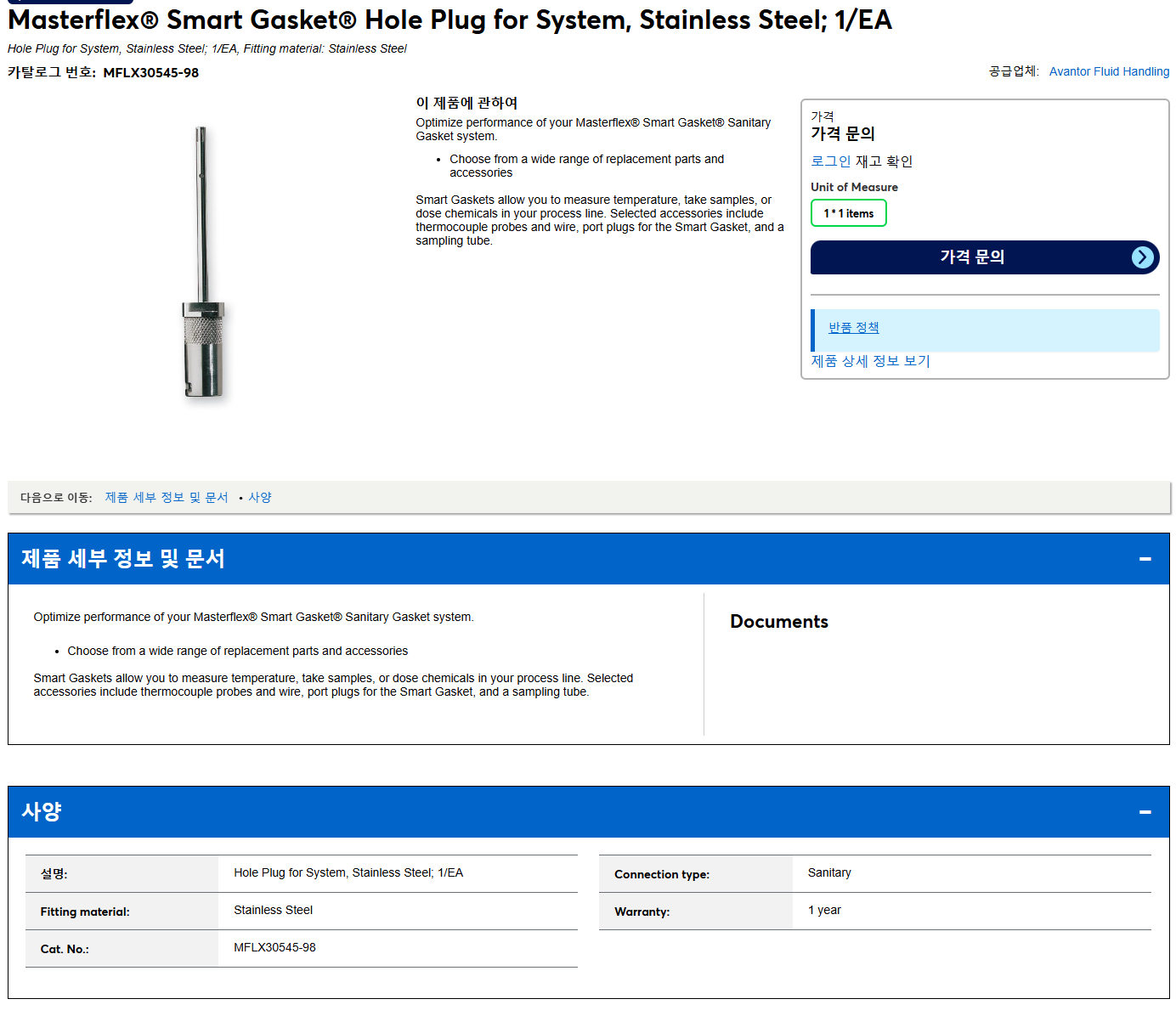Select catalog number MFLX30545-98 near the title
Screen dimensions: 1176x1016
tap(151, 73)
